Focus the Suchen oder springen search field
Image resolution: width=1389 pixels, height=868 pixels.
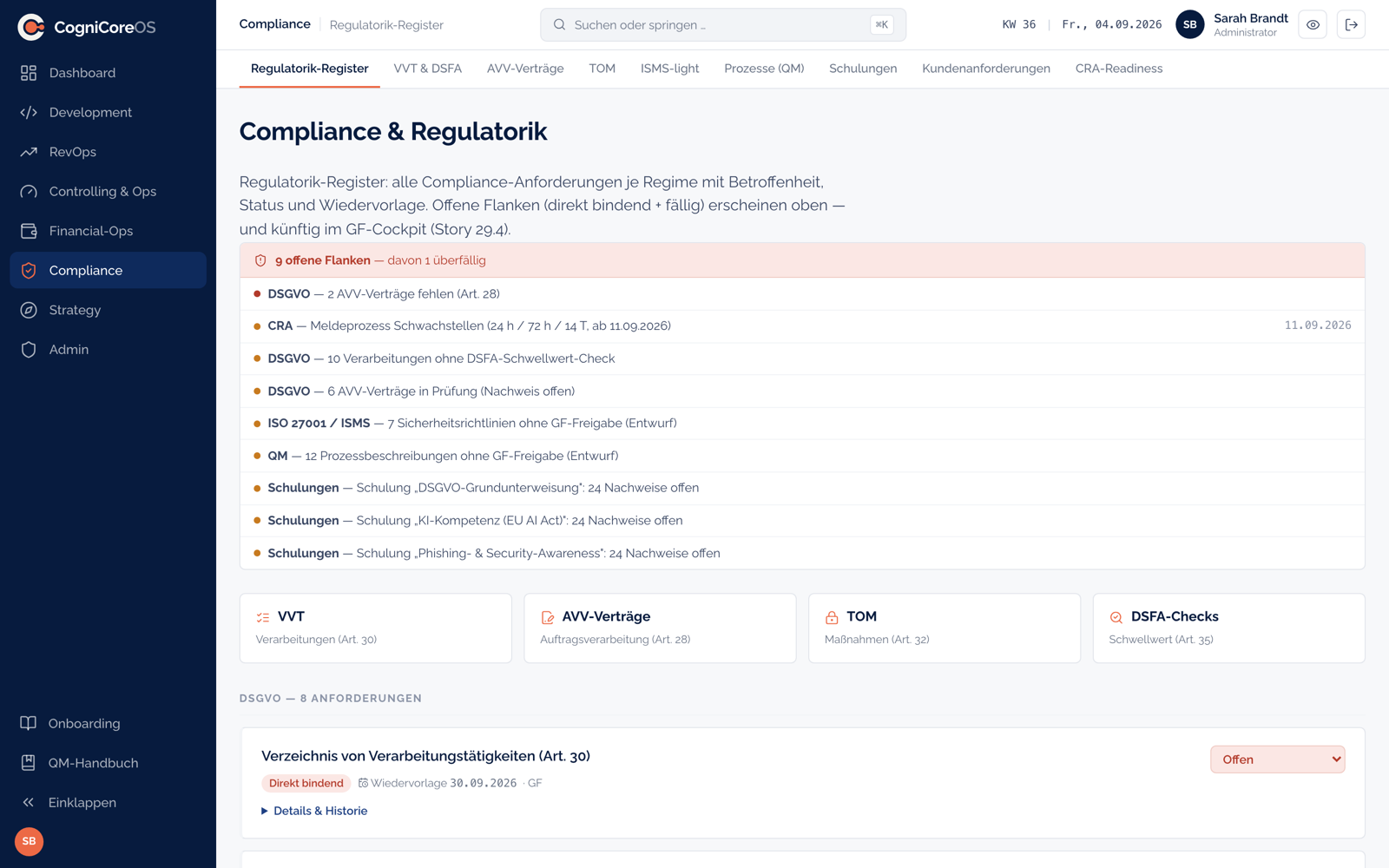723,25
